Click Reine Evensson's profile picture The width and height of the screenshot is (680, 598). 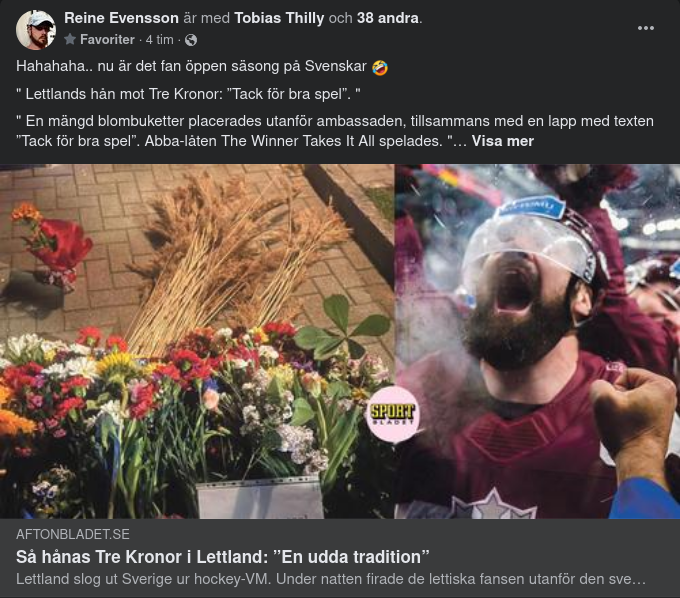coord(36,30)
